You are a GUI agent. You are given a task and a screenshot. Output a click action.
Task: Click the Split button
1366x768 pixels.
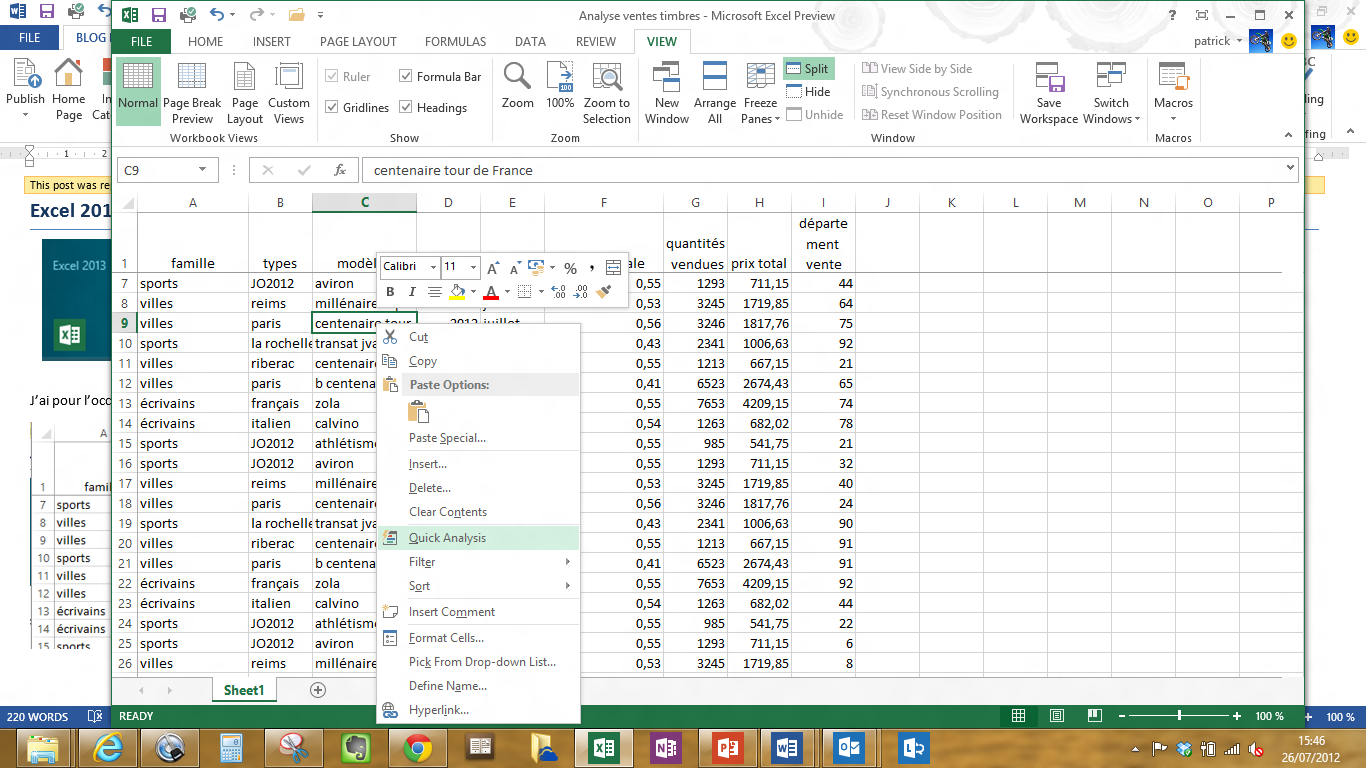tap(808, 69)
